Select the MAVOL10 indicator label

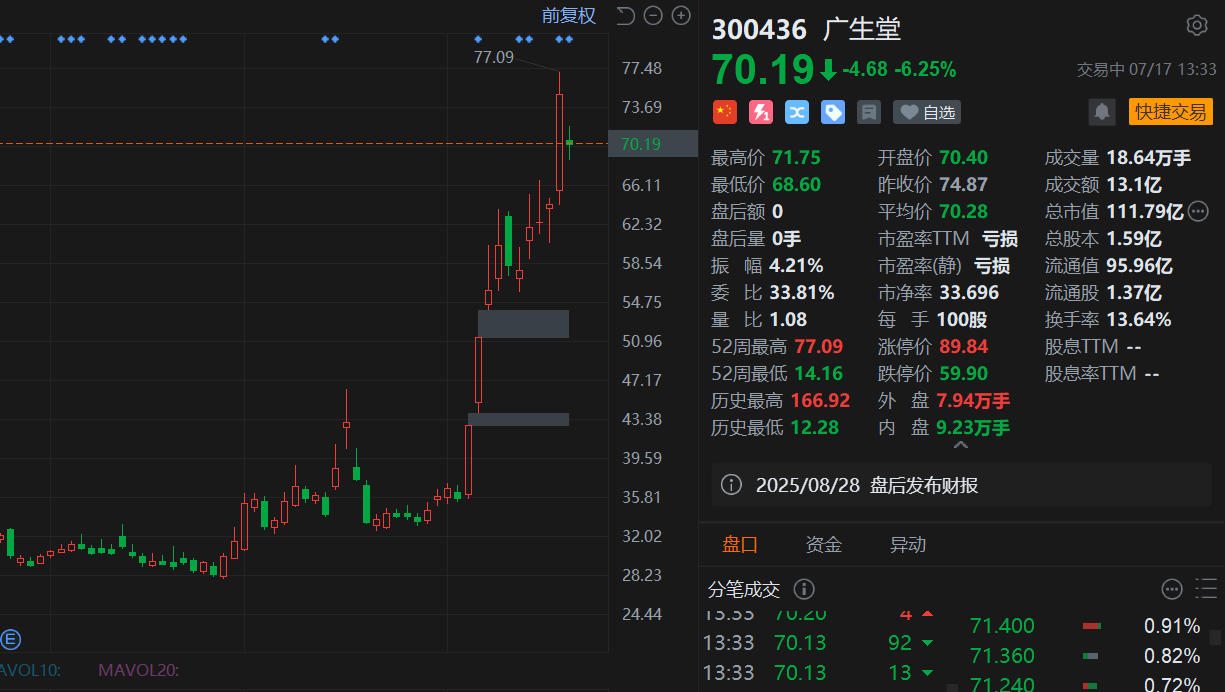[x=30, y=670]
